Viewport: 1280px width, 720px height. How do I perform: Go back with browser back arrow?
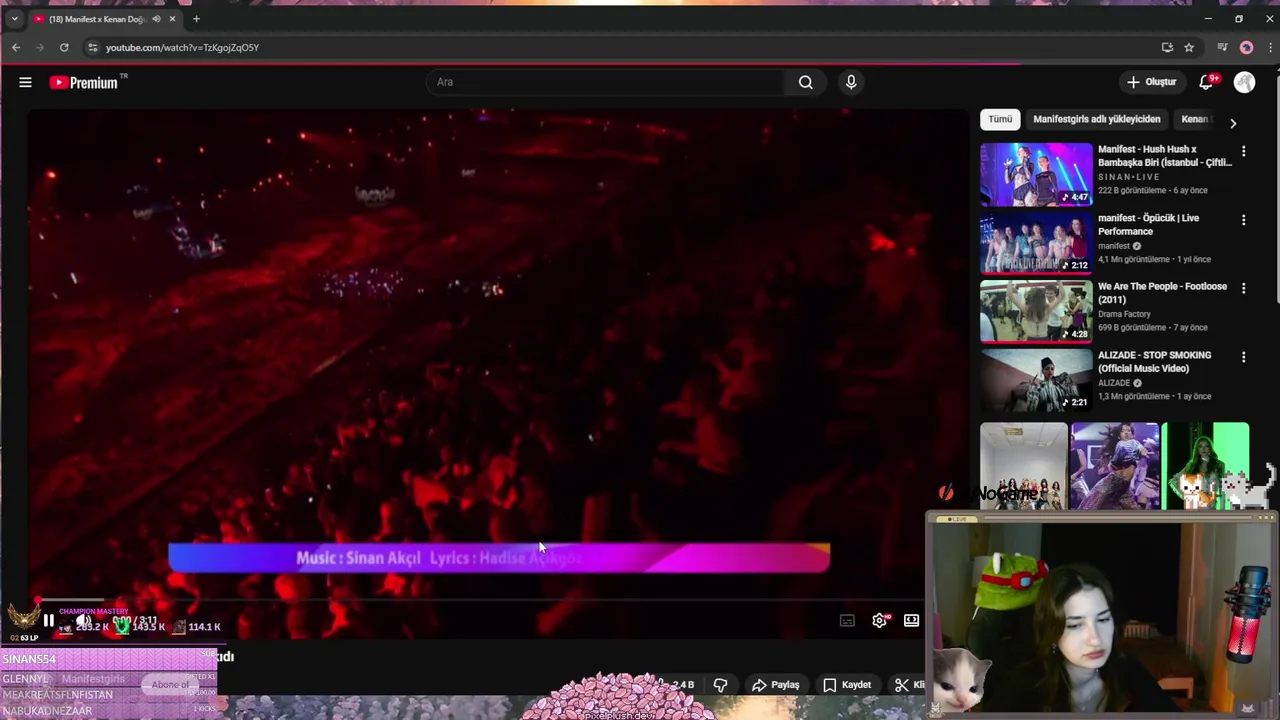(x=16, y=47)
